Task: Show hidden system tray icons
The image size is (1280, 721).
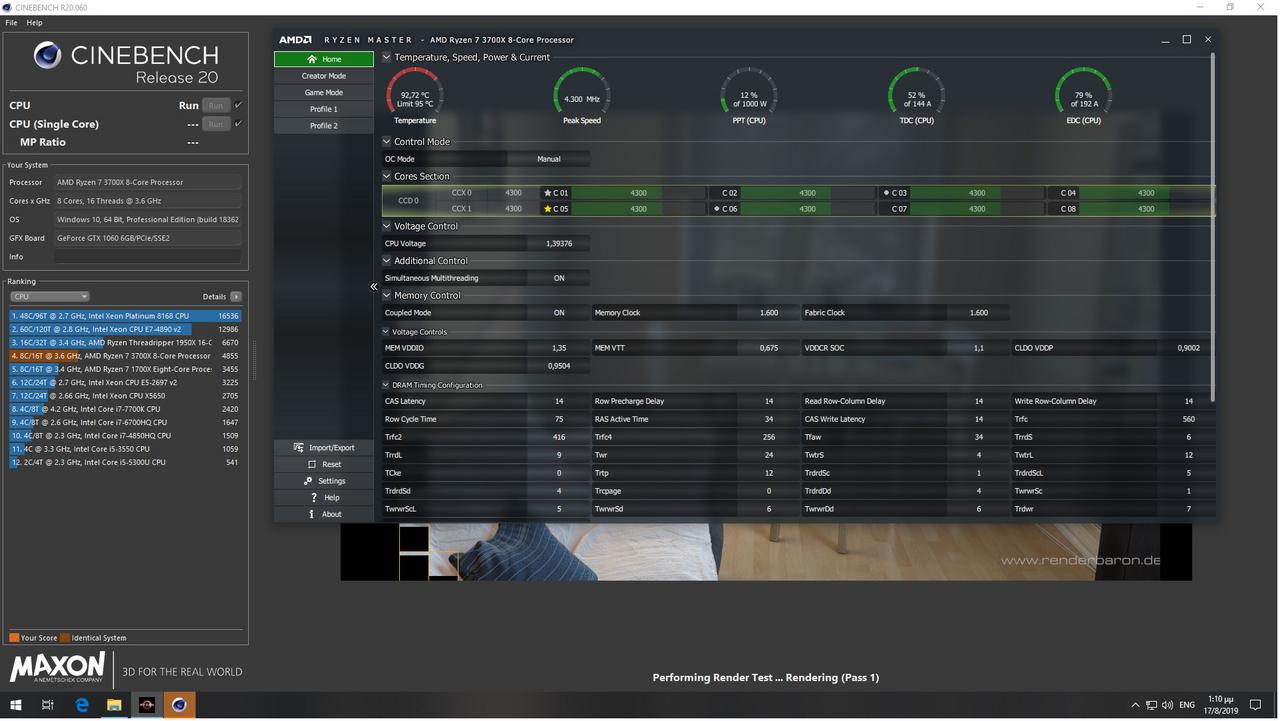Action: 1135,705
